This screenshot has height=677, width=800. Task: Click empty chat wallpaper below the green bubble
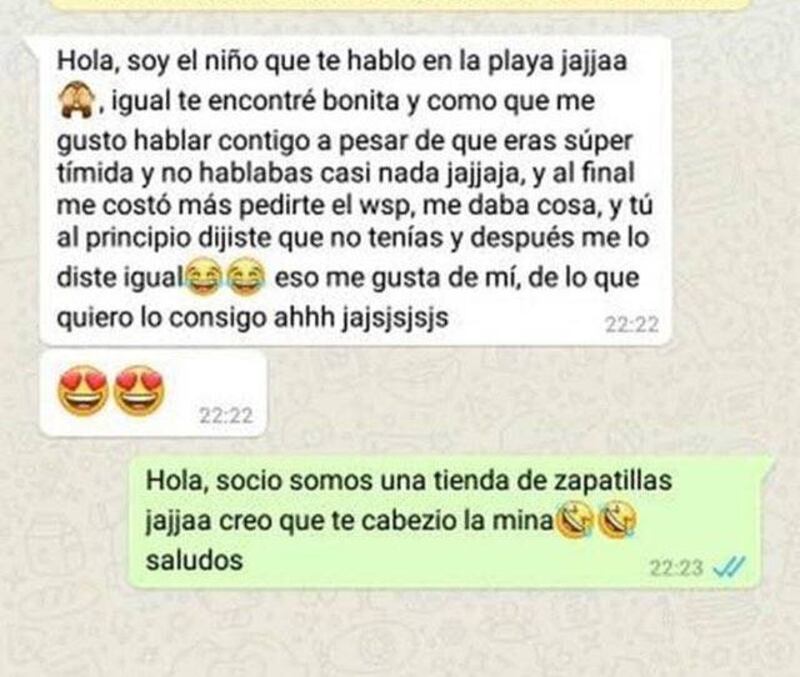398,635
